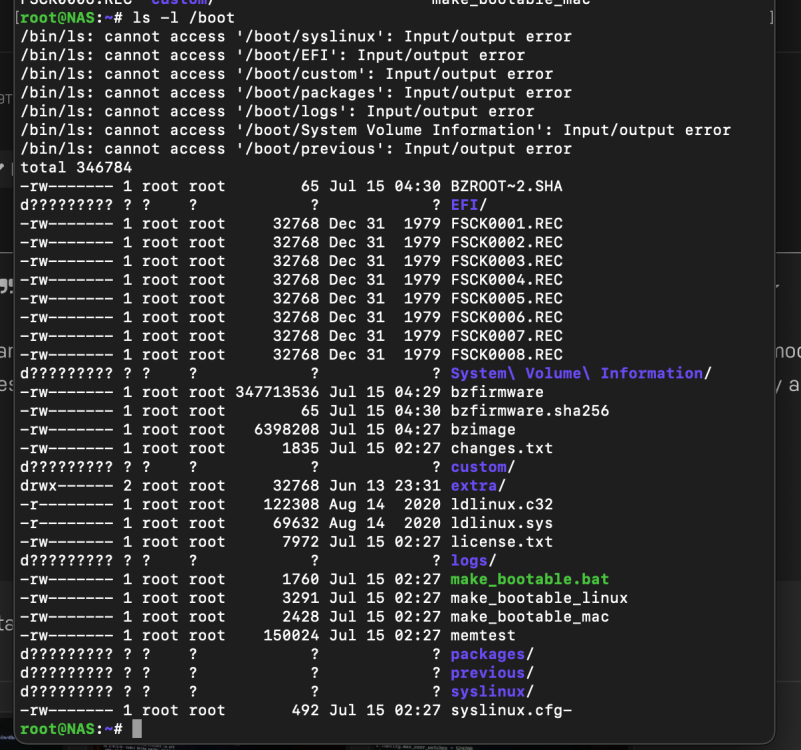The image size is (801, 750).
Task: Click the syslinux/ directory entry
Action: (492, 692)
